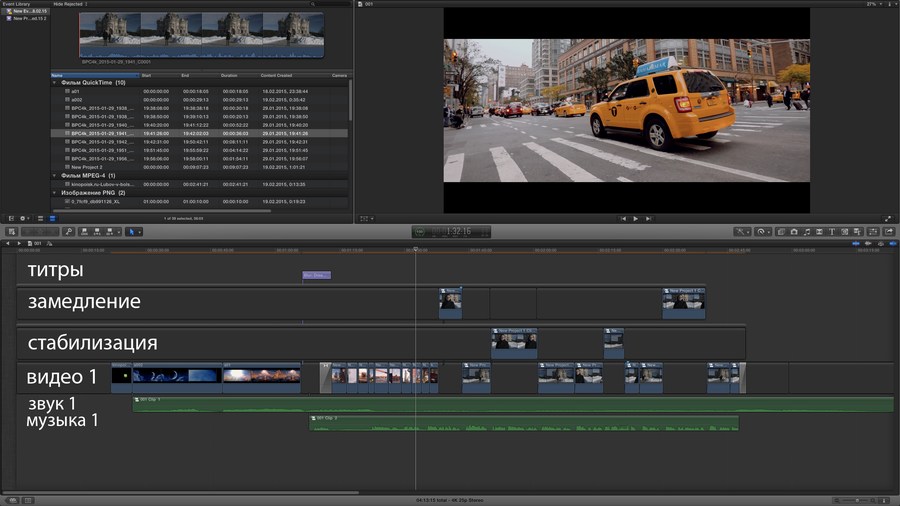Viewport: 900px width, 506px height.
Task: Open the Hide Rejected filter dropdown
Action: click(70, 4)
